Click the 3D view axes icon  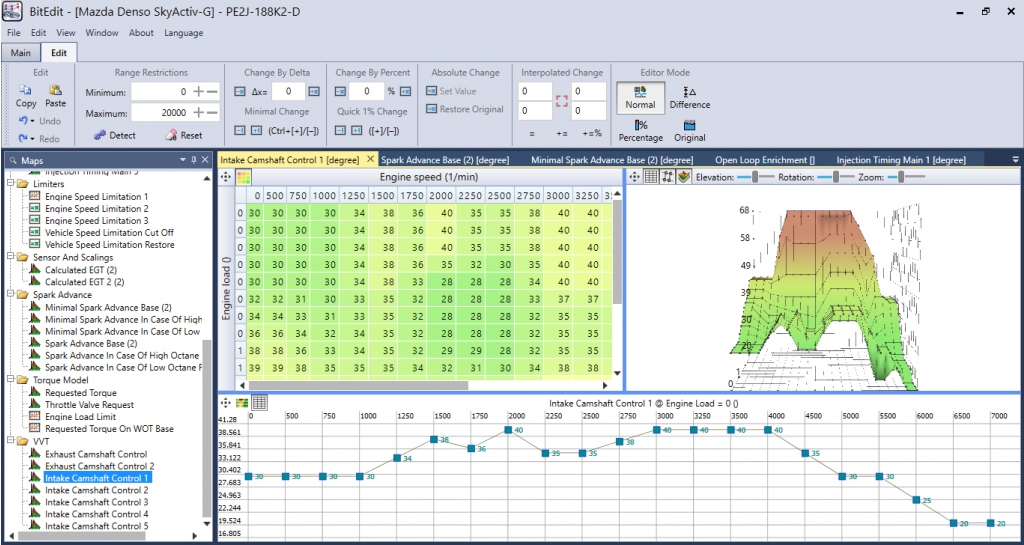[667, 177]
